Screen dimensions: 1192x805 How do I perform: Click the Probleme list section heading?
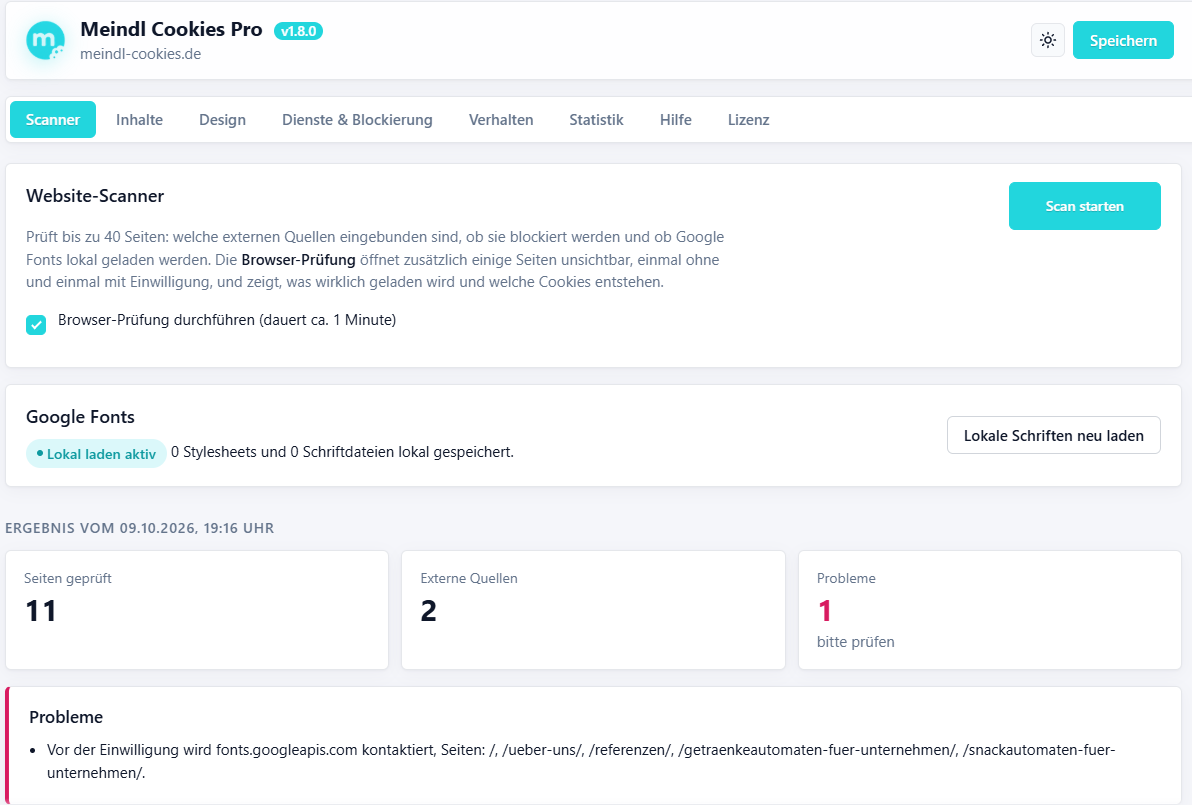66,717
